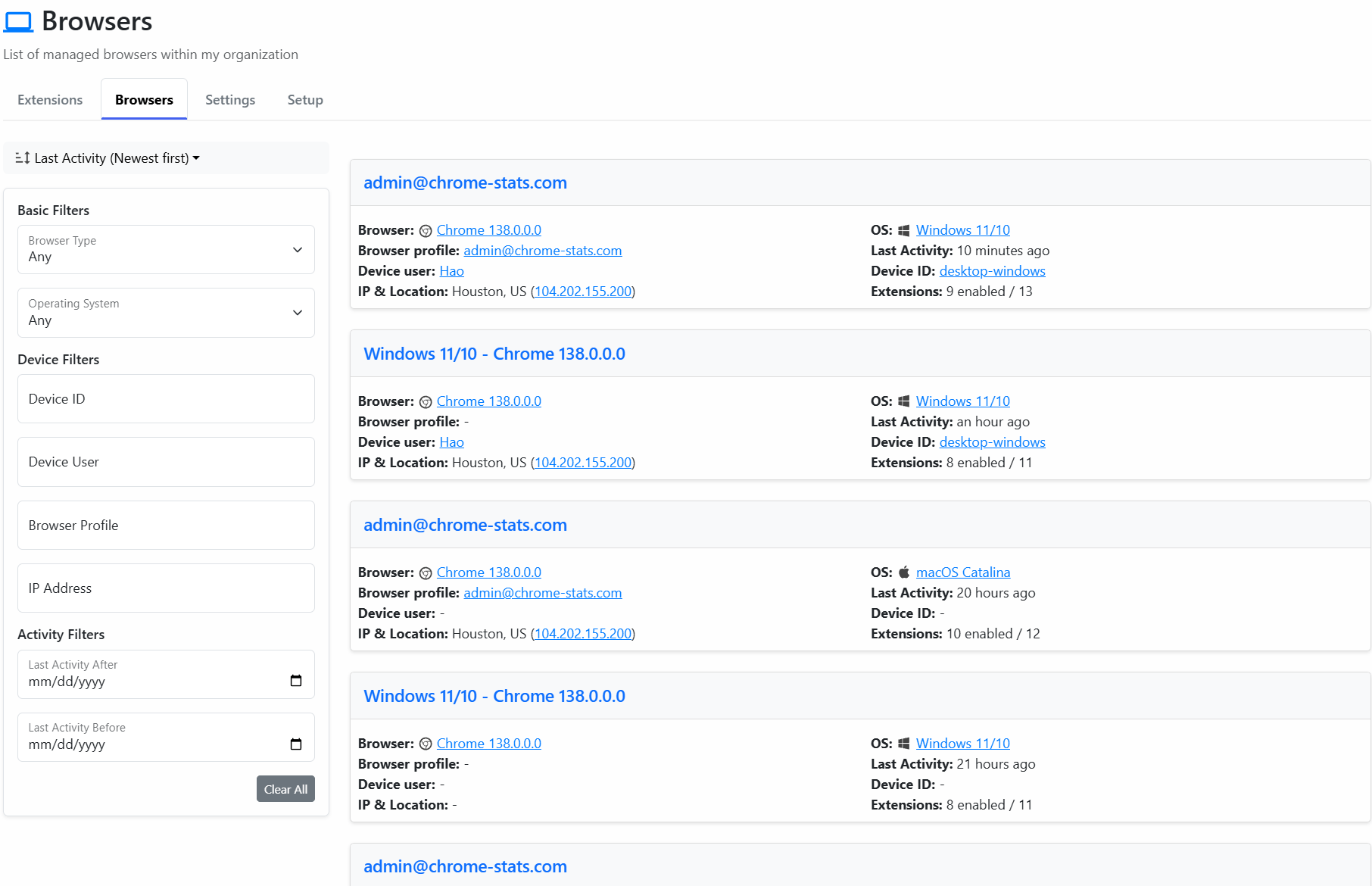Click the Device ID filter field
1372x886 pixels.
[166, 399]
